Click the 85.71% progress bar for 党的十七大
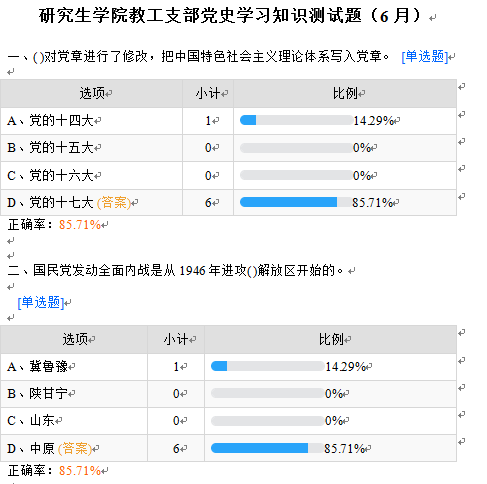The height and width of the screenshot is (484, 487). coord(296,202)
